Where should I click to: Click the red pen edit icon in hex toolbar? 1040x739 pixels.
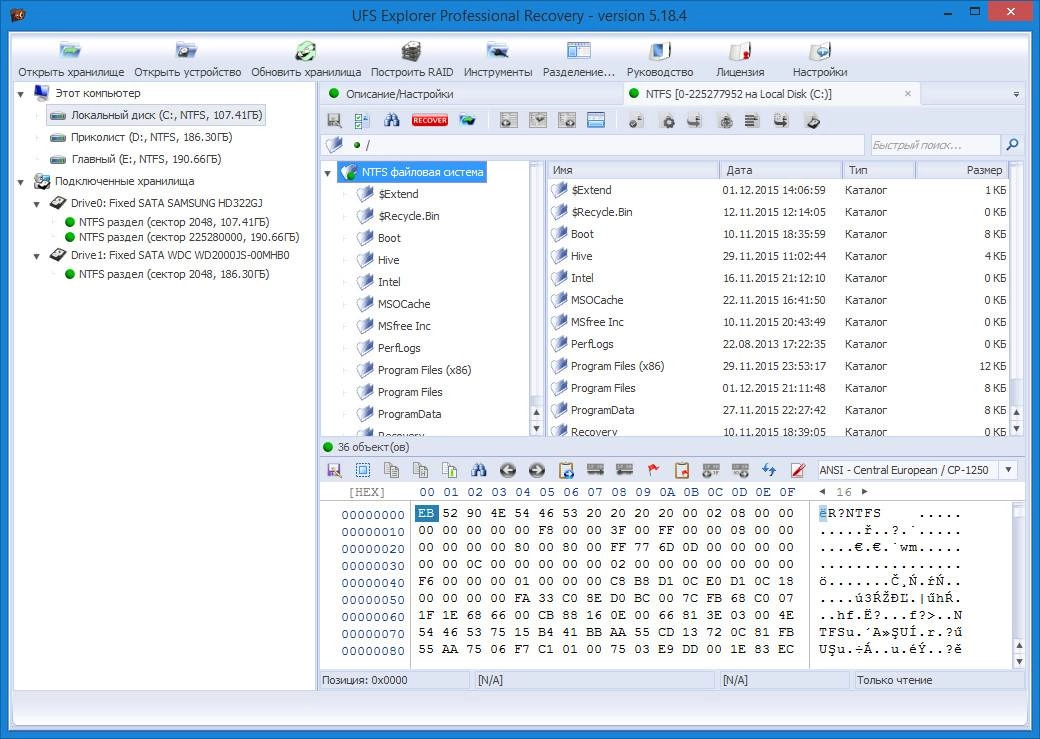[798, 470]
